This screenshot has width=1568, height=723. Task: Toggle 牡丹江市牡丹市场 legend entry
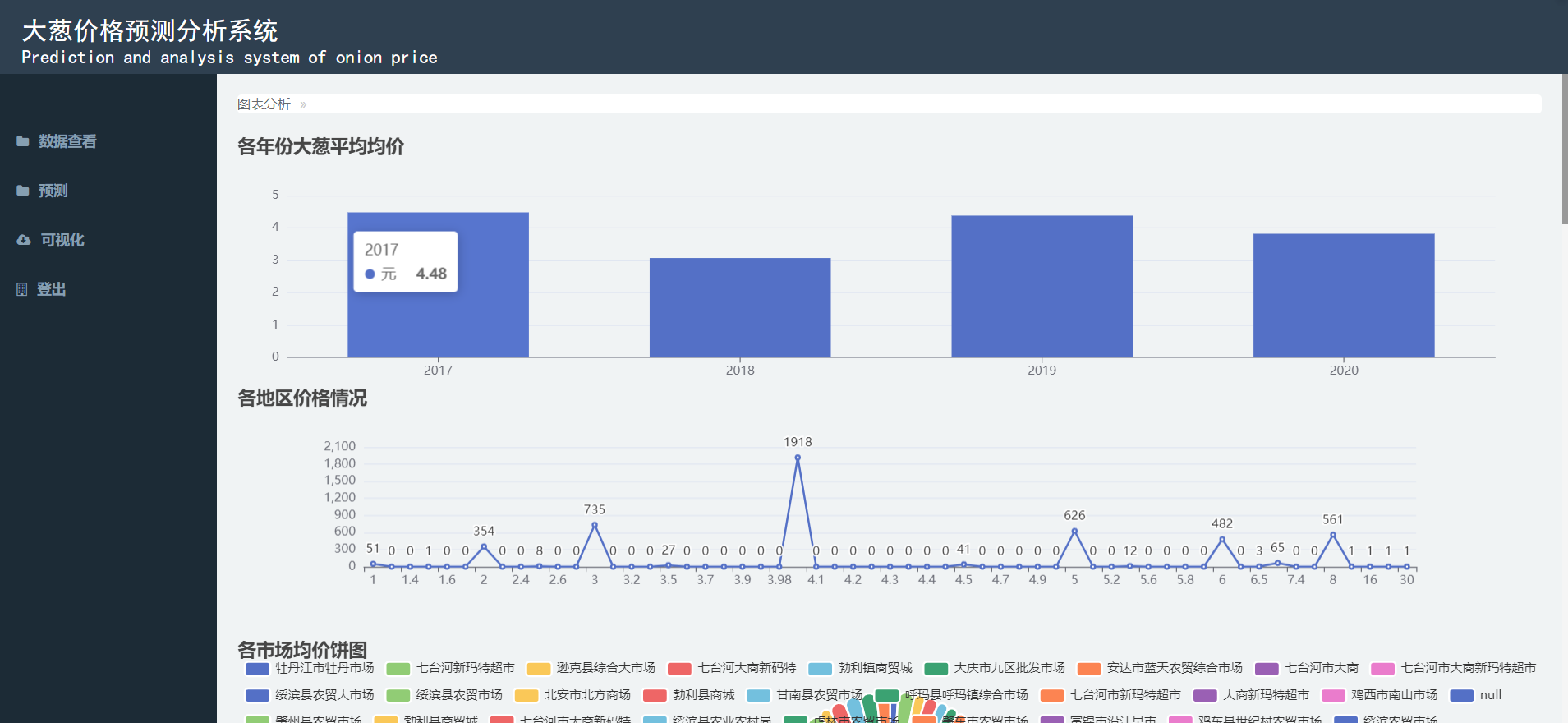[x=310, y=668]
